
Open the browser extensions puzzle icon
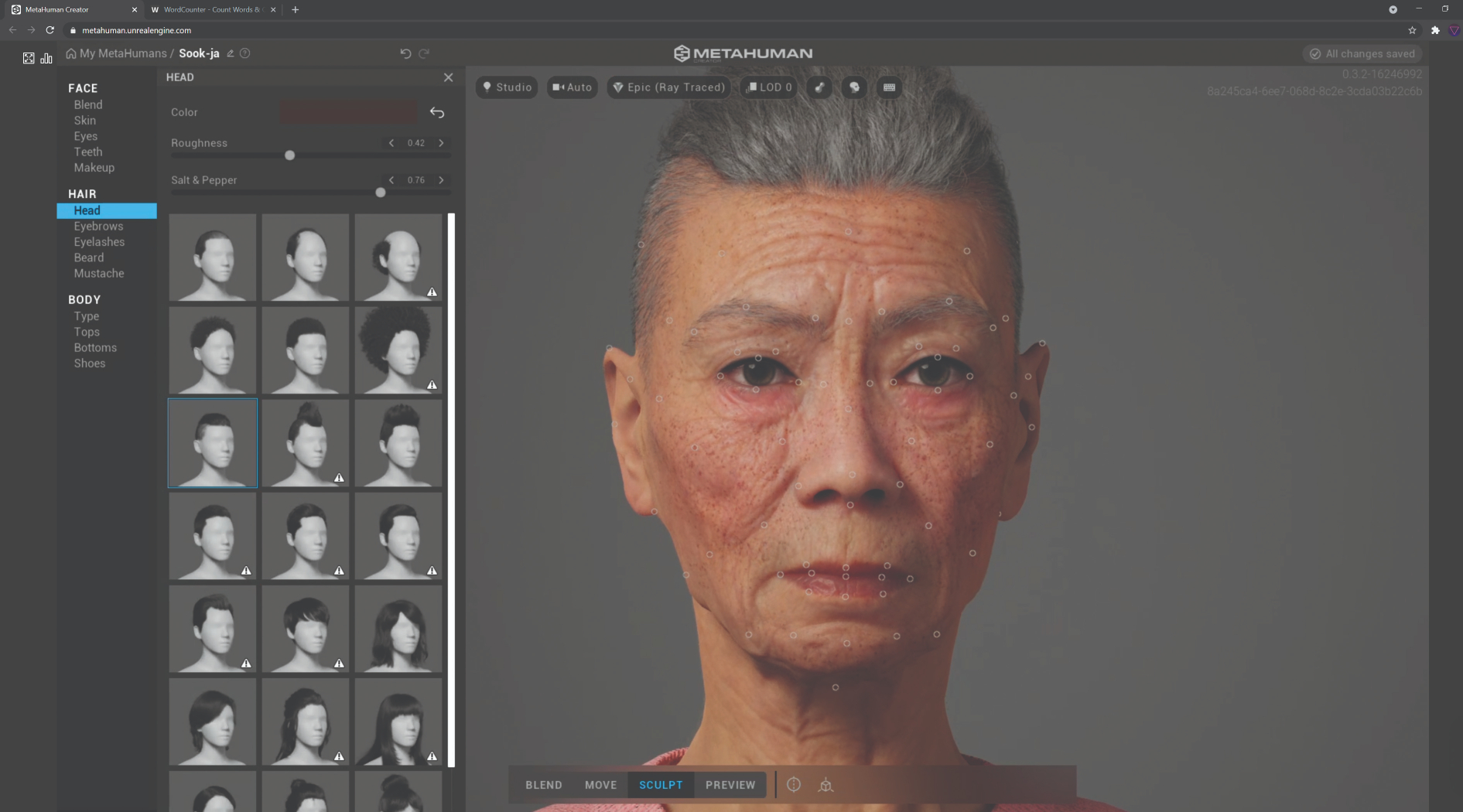point(1435,30)
